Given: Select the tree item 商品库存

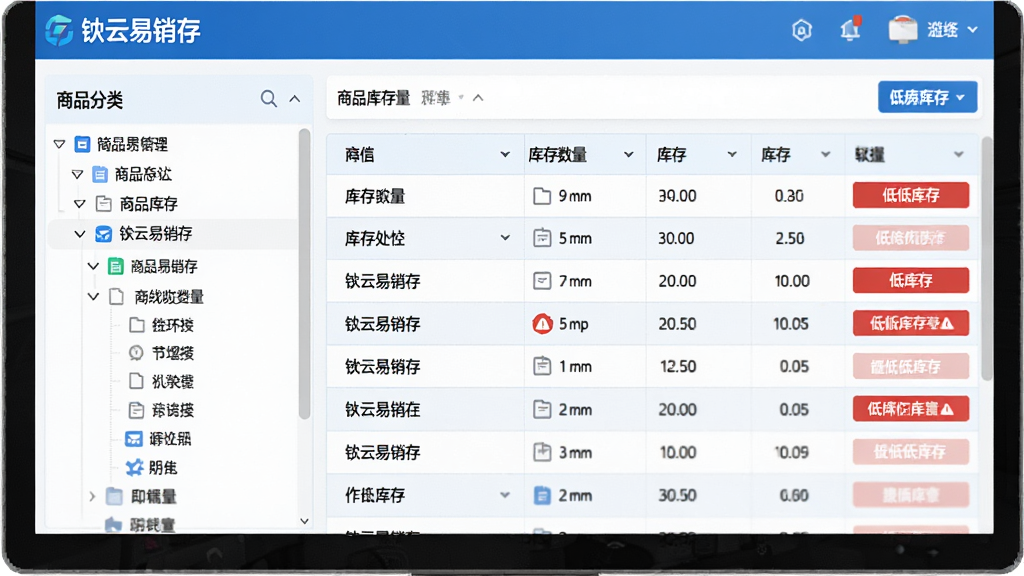Looking at the screenshot, I should point(149,204).
